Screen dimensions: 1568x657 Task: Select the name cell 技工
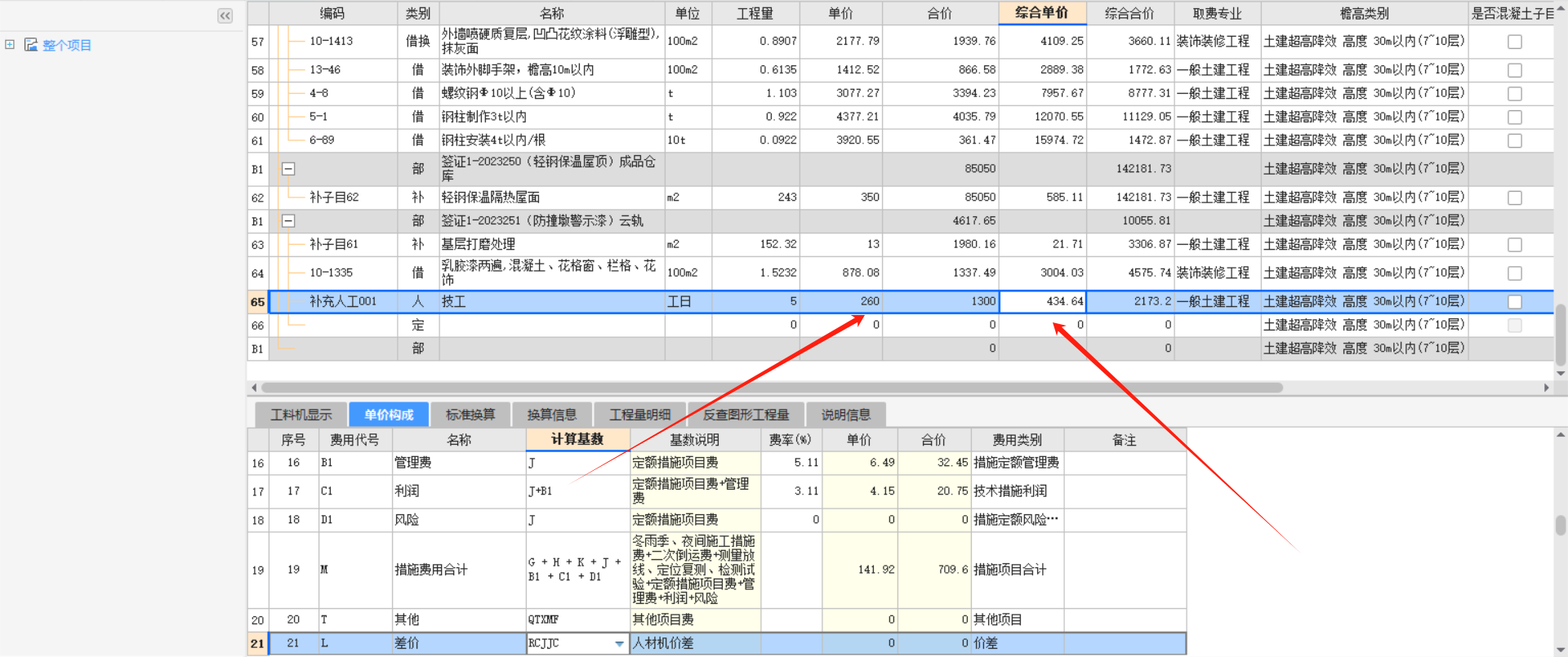tap(553, 302)
